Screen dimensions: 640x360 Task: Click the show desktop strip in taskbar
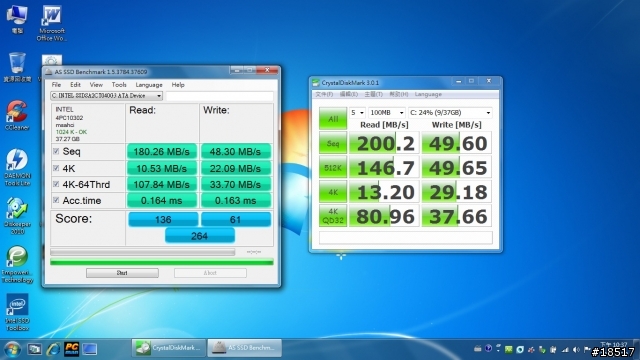(637, 349)
